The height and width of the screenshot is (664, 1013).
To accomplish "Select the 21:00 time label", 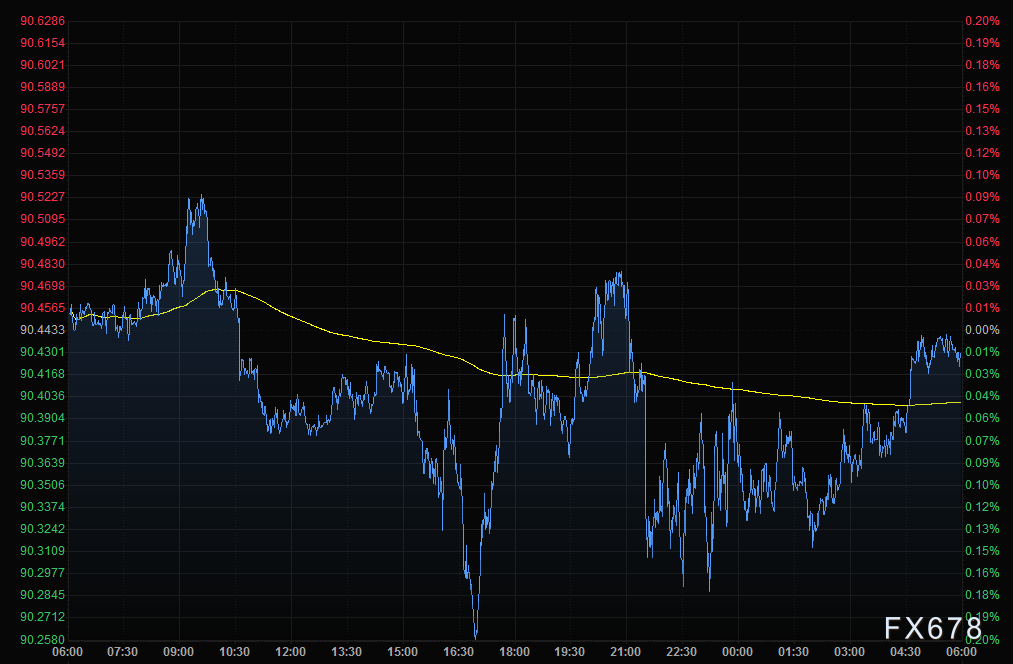I will pyautogui.click(x=625, y=652).
